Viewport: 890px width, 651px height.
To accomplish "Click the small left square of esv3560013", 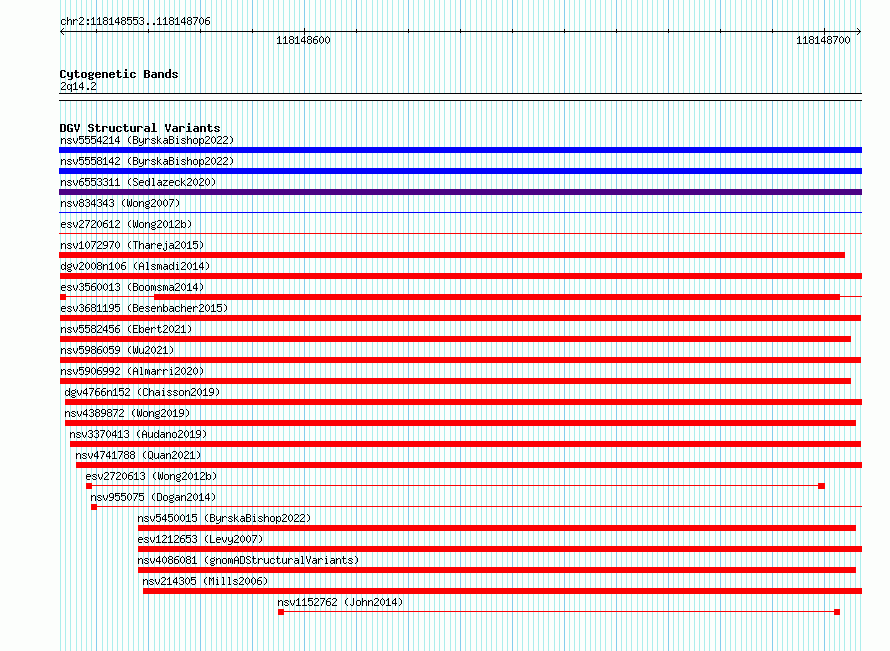I will (63, 297).
